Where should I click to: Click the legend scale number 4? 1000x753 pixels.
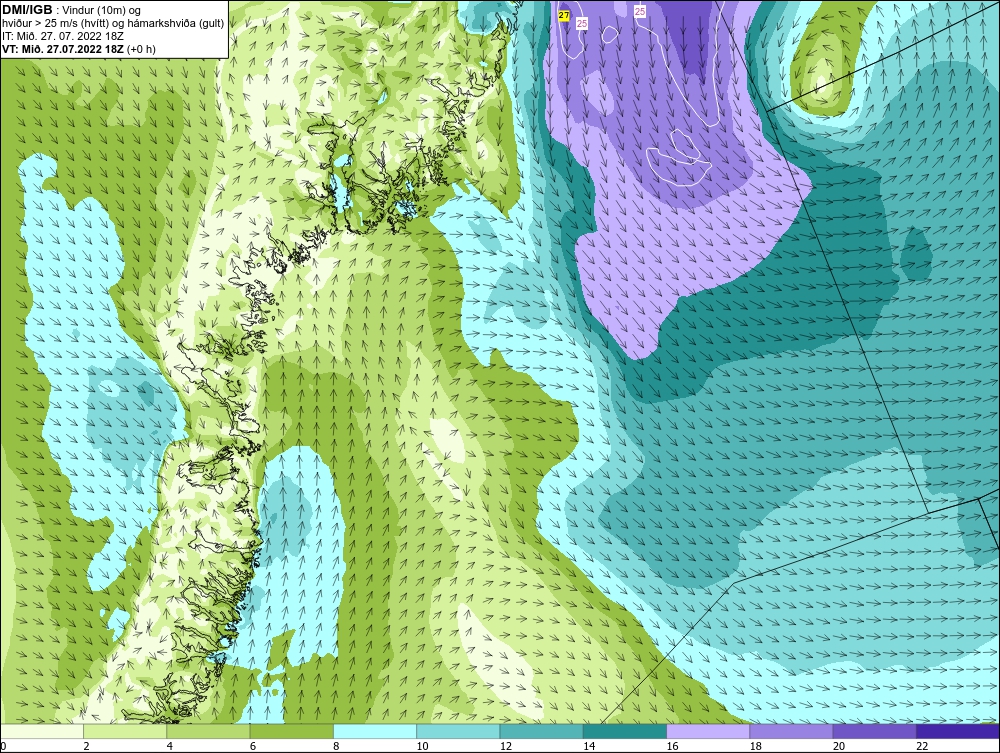(x=170, y=747)
